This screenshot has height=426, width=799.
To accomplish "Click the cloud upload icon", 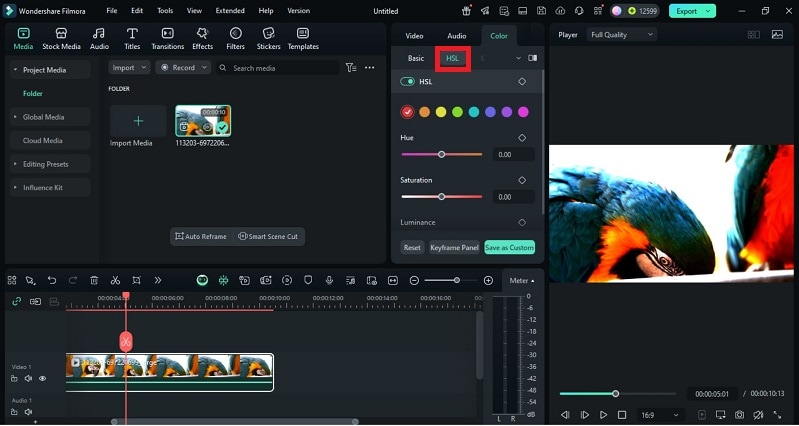I will 560,11.
